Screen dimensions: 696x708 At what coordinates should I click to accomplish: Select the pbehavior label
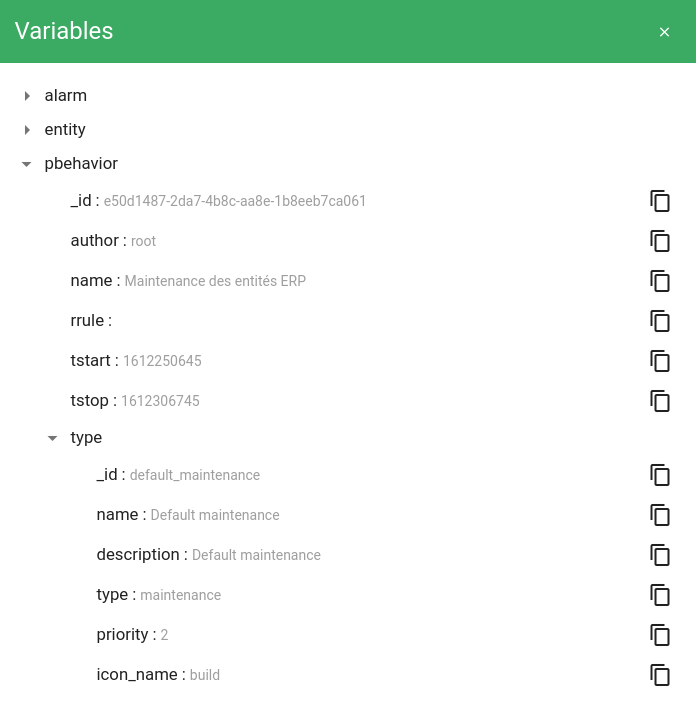pyautogui.click(x=81, y=164)
